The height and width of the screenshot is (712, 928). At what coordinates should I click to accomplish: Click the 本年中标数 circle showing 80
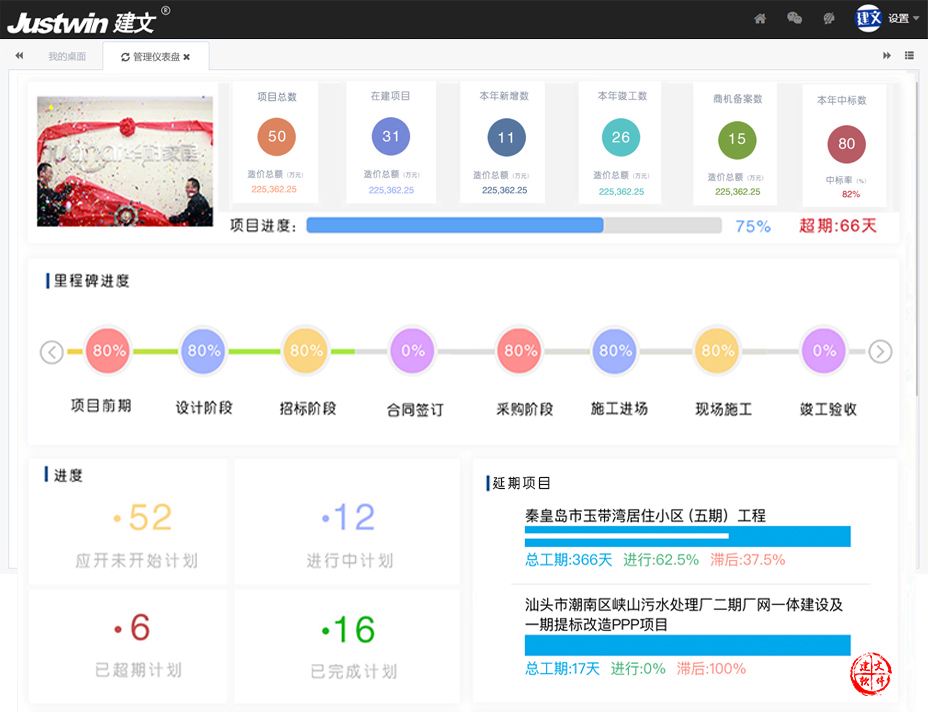(846, 143)
